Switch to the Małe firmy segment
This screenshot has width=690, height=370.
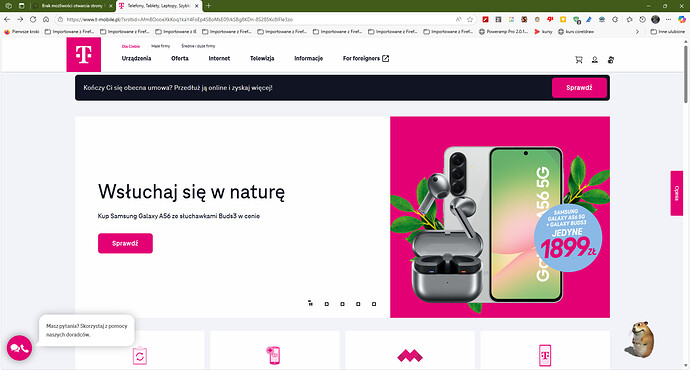161,46
